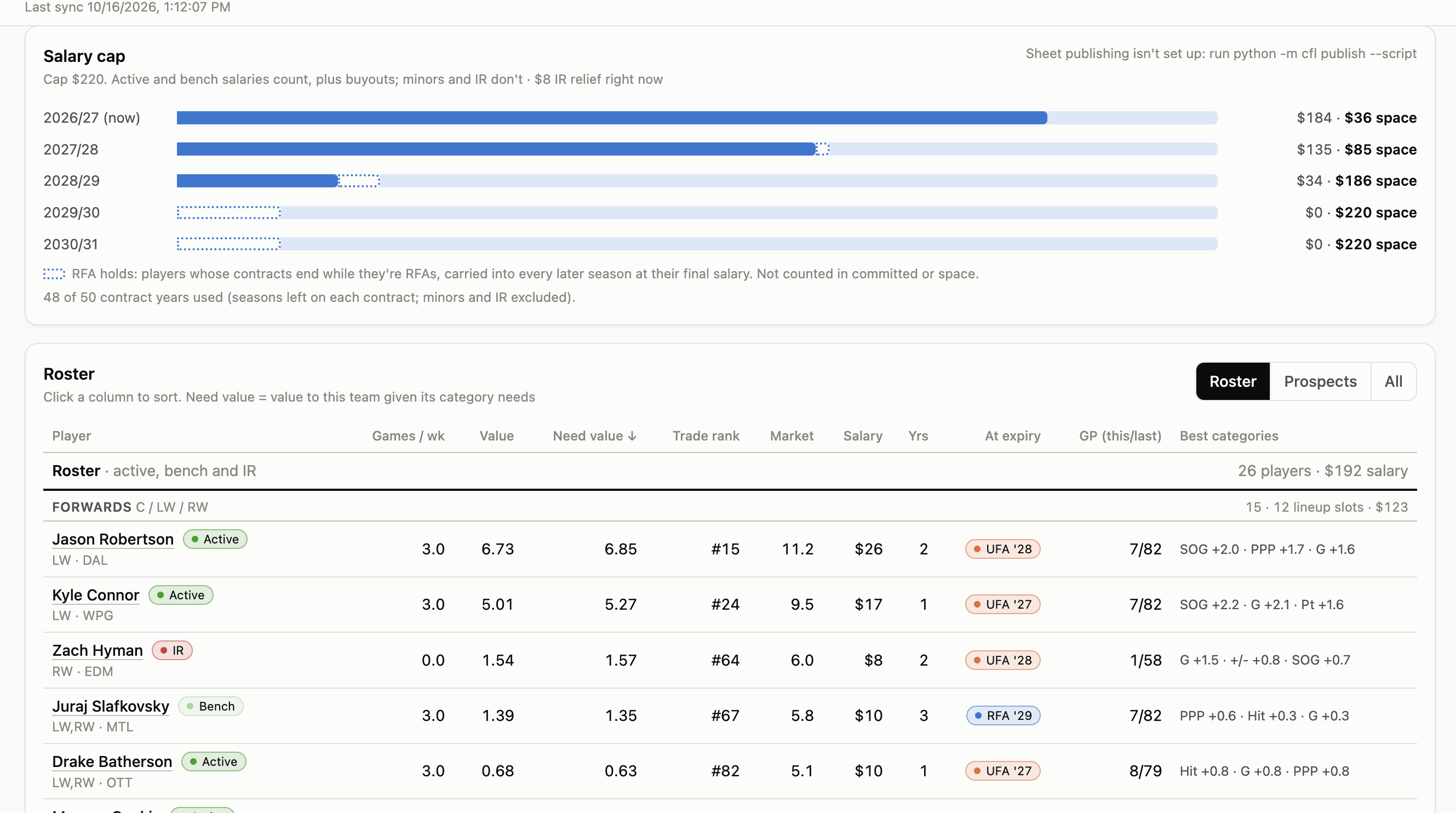This screenshot has height=813, width=1456.
Task: Click Zach Hyman's red IR badge
Action: (172, 651)
